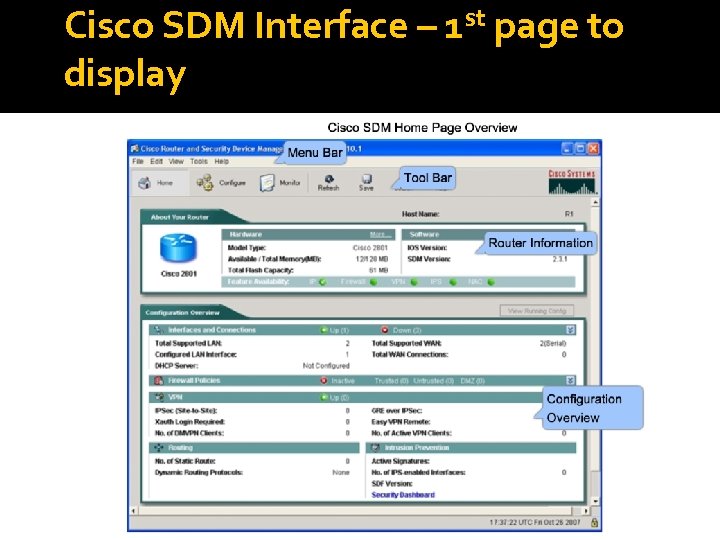Click the Save toolbar icon
This screenshot has width=720, height=540.
point(366,179)
